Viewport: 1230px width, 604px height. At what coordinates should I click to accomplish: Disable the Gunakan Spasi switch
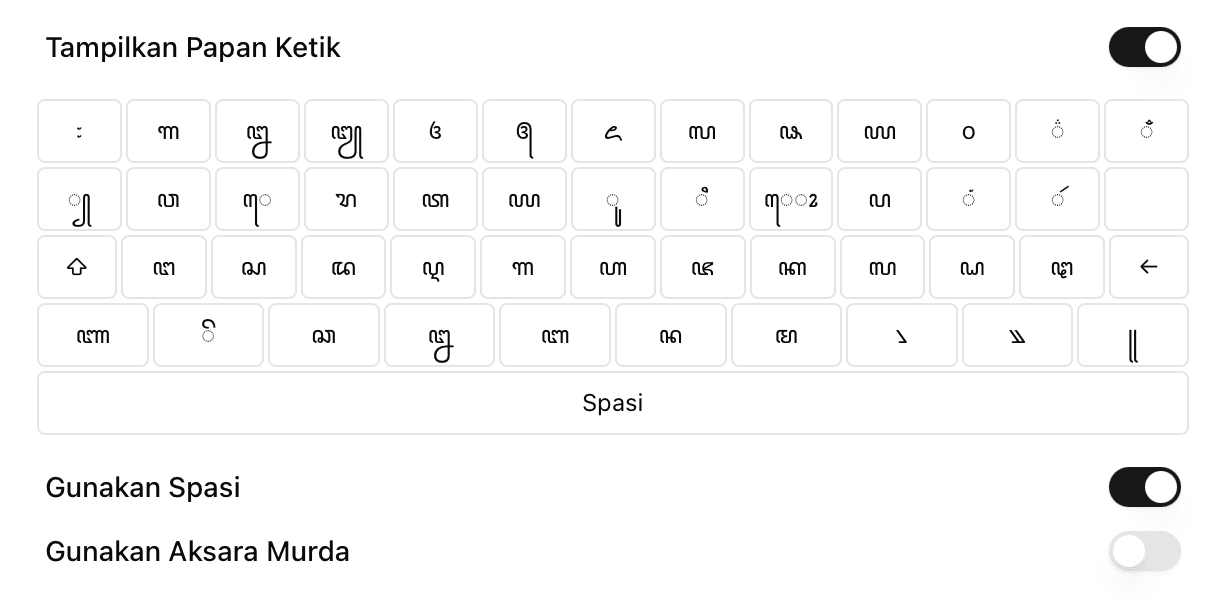(1144, 487)
